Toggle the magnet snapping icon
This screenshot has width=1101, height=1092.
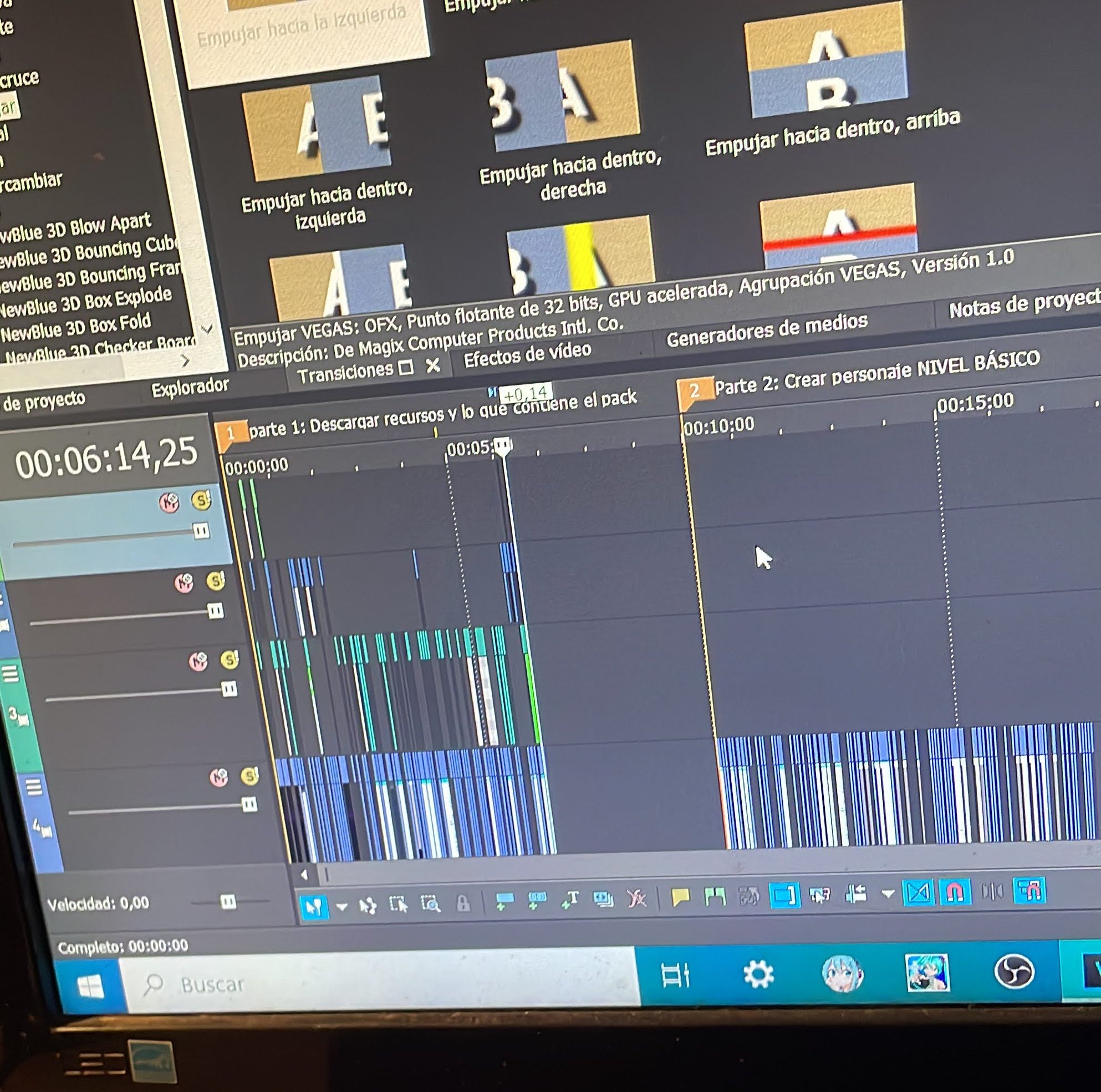[955, 891]
